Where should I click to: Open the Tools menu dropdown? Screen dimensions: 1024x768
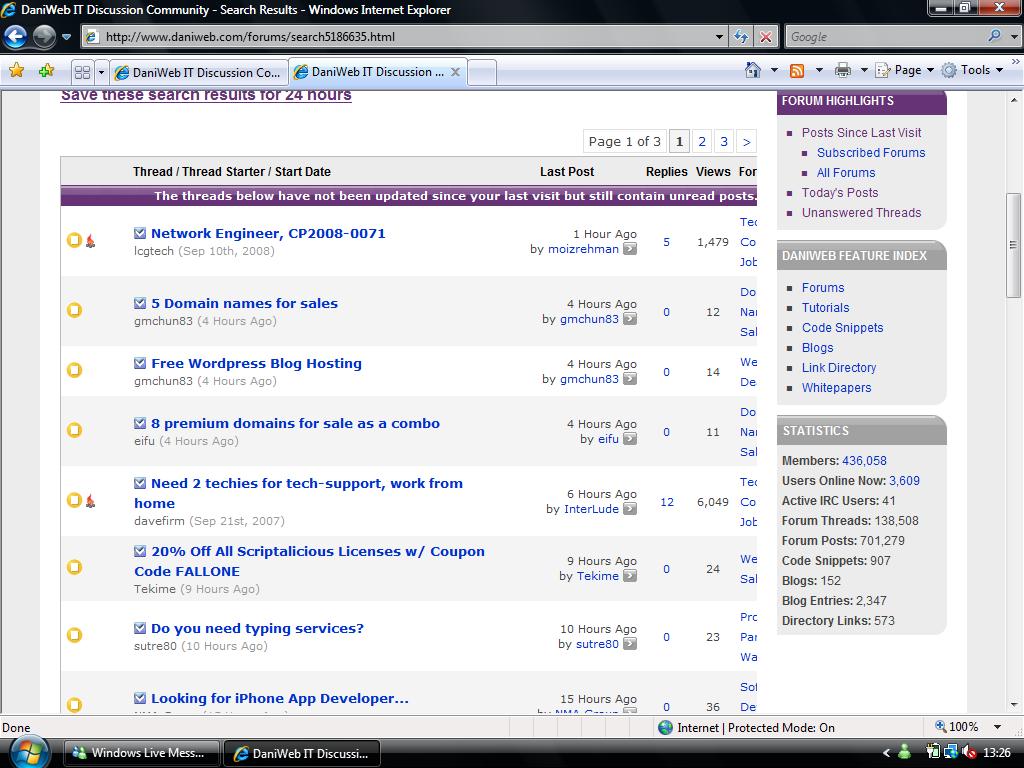(x=972, y=70)
